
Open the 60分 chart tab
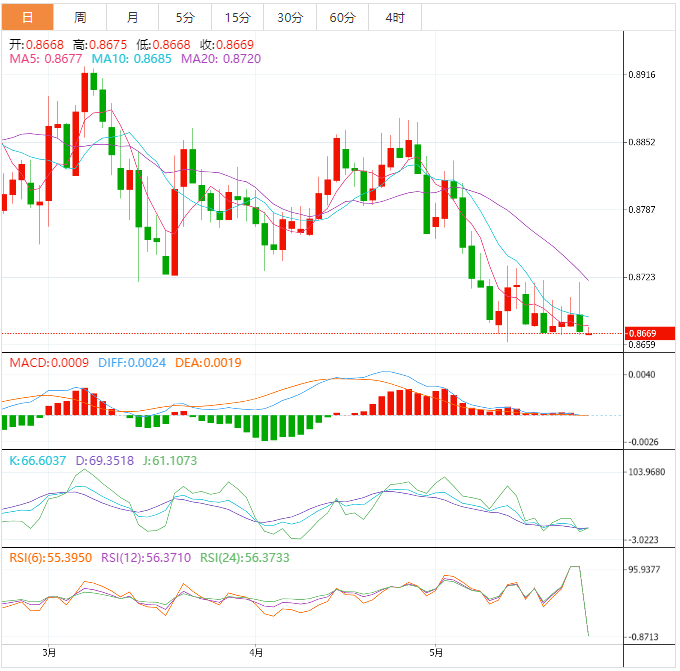(342, 17)
